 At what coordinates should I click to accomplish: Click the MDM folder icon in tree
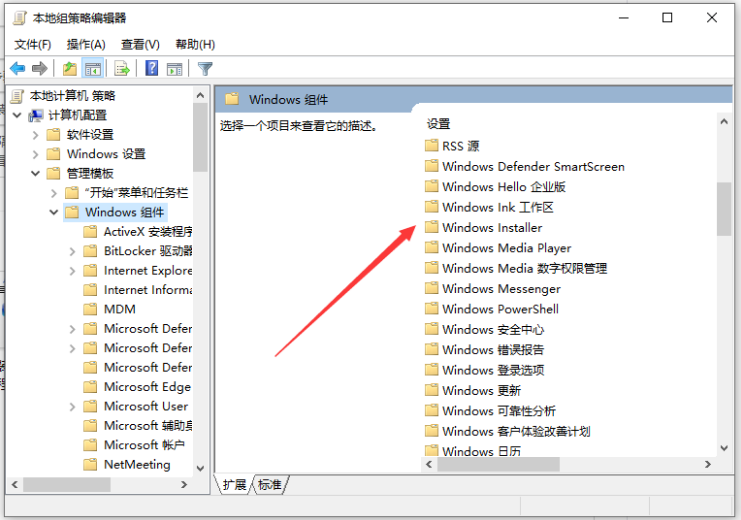point(90,309)
